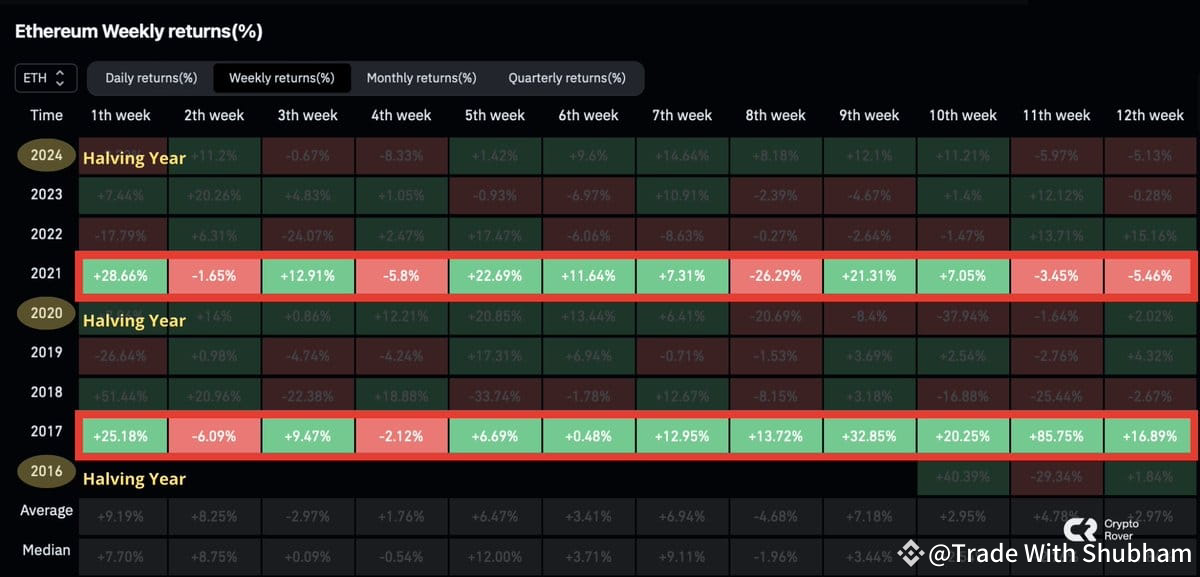
Task: Select the 2017 row label
Action: coord(46,431)
